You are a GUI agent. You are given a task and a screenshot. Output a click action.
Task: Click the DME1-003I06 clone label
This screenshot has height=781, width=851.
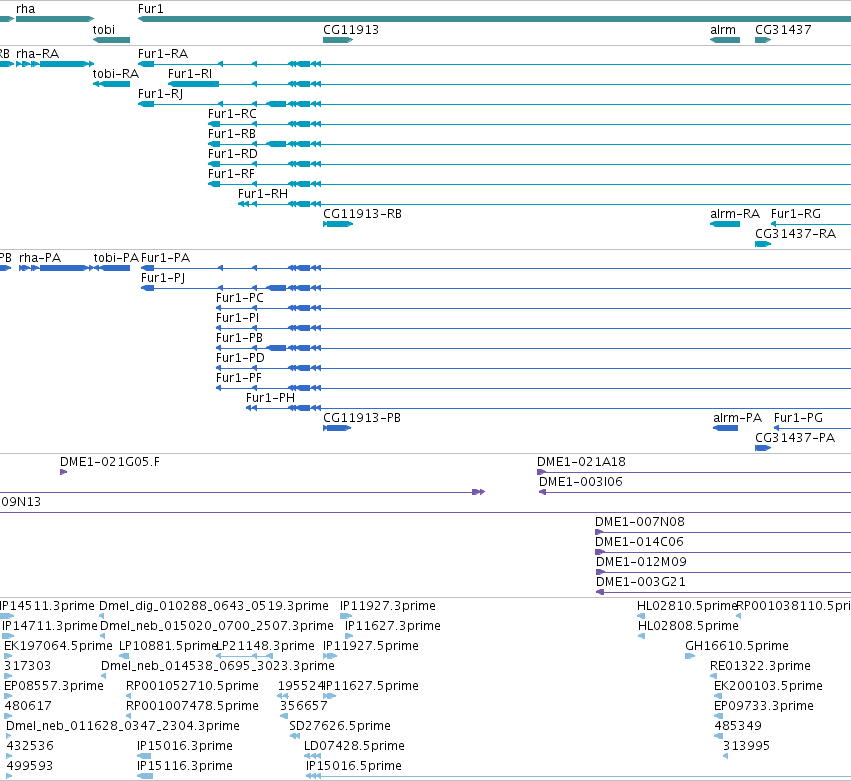581,482
